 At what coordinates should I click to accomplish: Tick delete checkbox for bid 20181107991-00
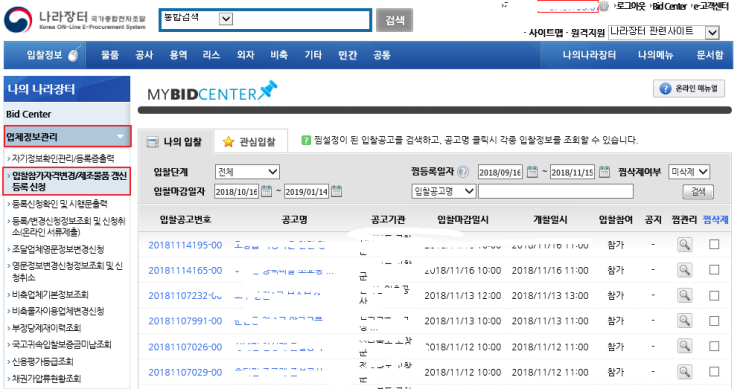click(x=714, y=321)
